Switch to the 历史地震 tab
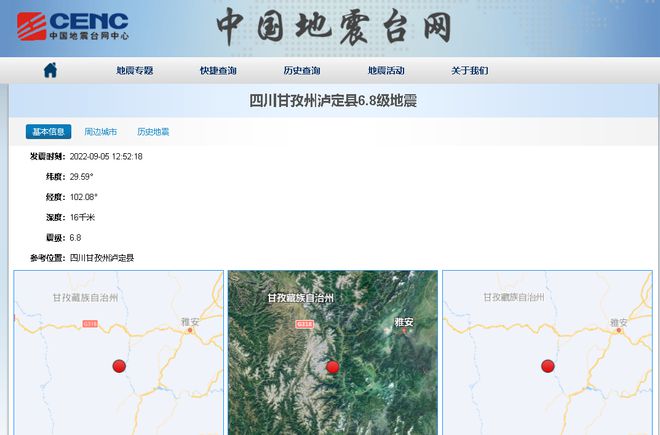660x435 pixels. click(x=153, y=132)
